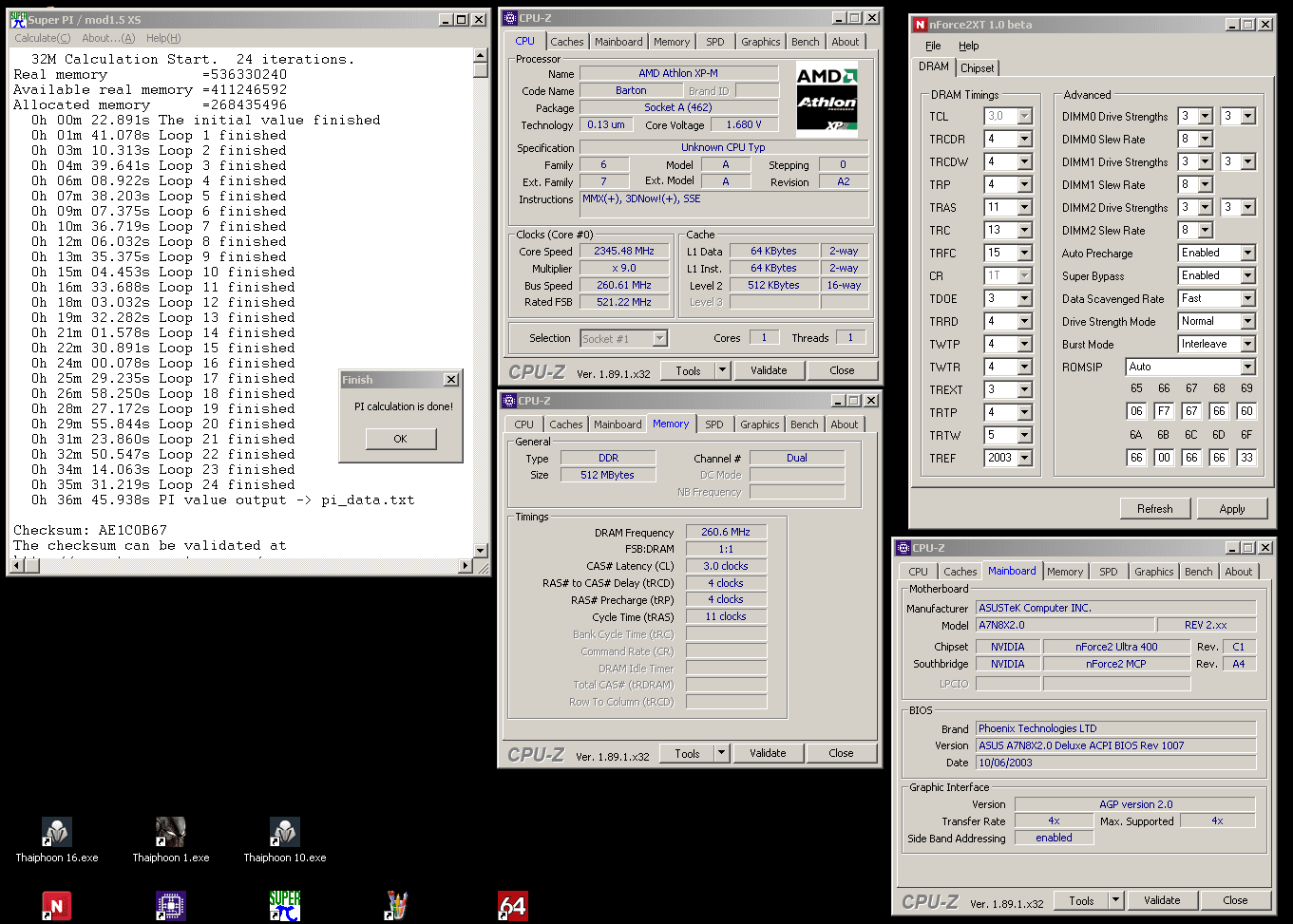Select the DRAM tab in nForce2XT

[x=934, y=66]
